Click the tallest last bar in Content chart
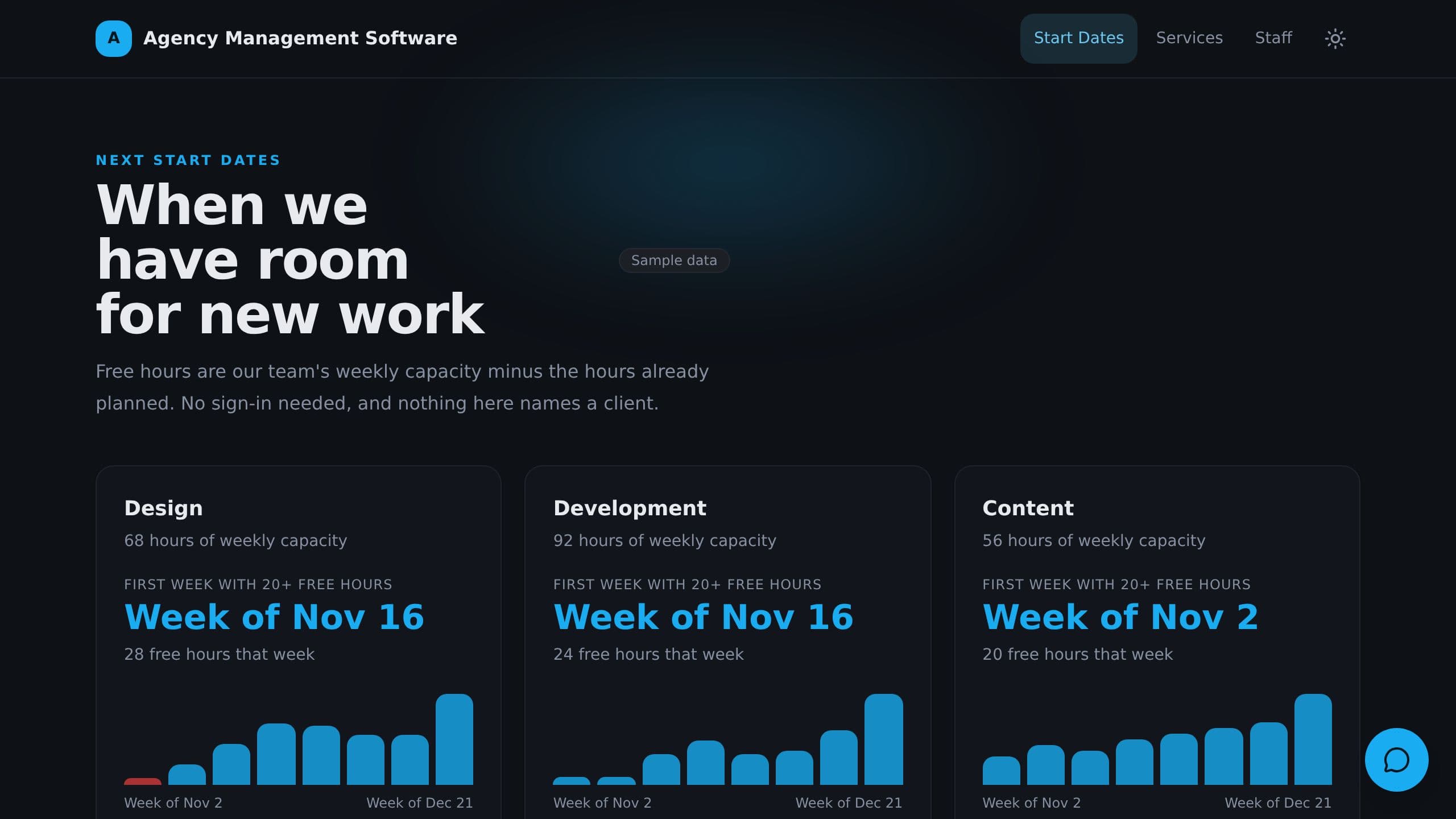 point(1313,739)
